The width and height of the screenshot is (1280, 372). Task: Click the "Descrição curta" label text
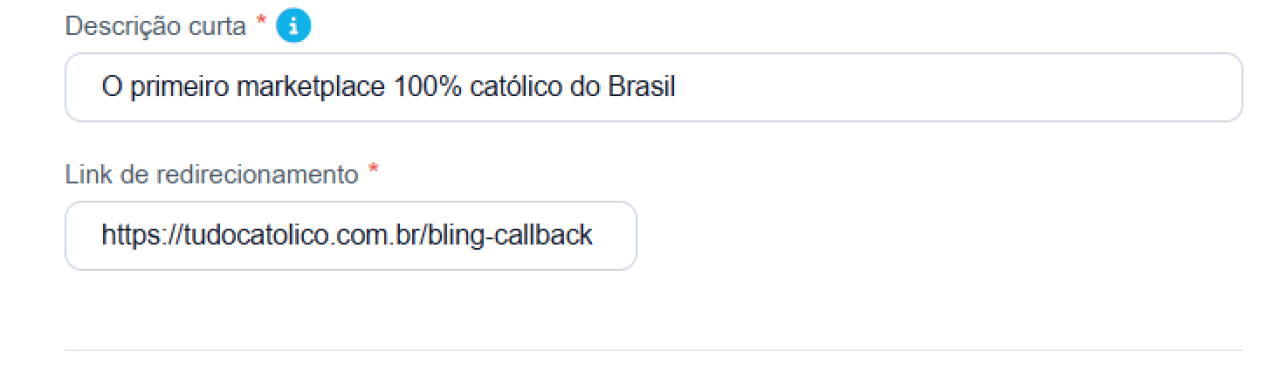(x=155, y=27)
